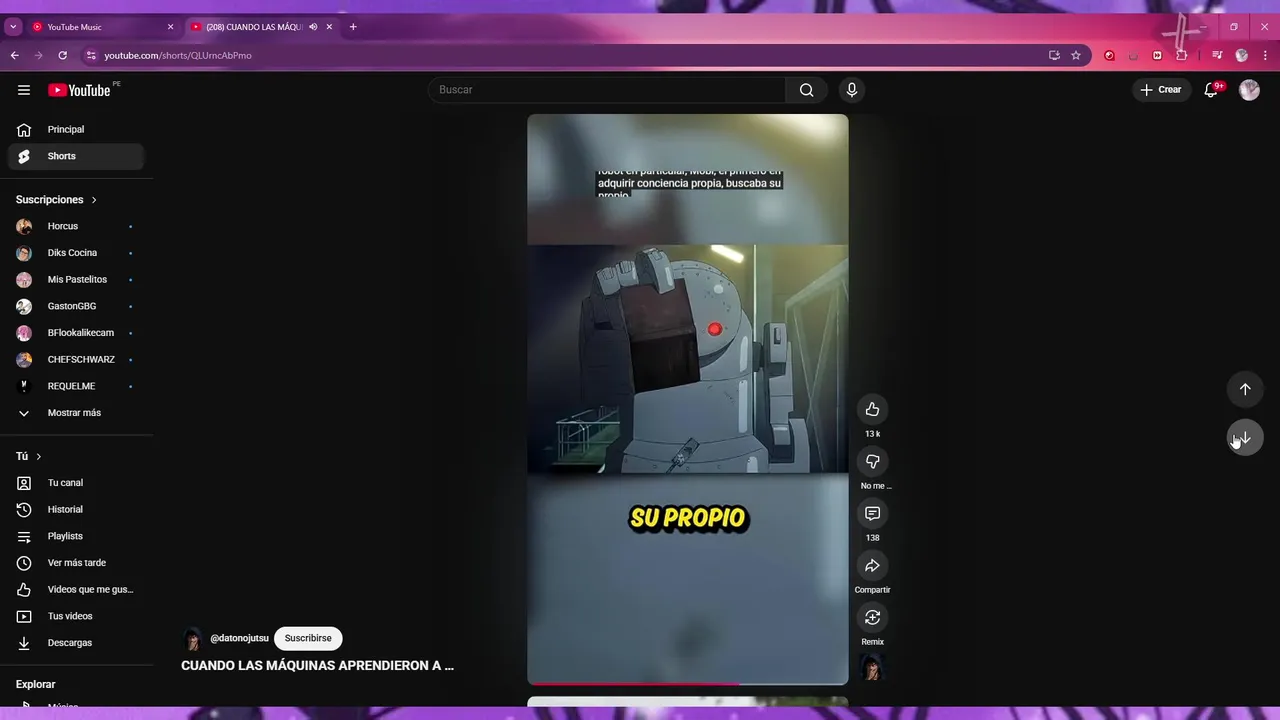Image resolution: width=1280 pixels, height=720 pixels.
Task: Open Diks Cocina channel
Action: tap(76, 253)
